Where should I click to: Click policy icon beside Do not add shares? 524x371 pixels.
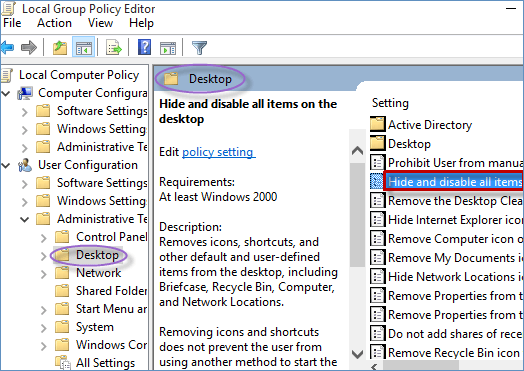pyautogui.click(x=378, y=334)
